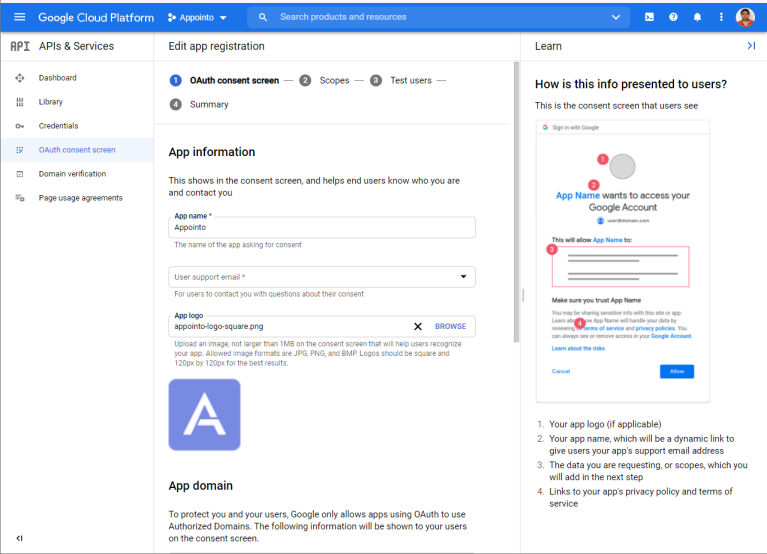Go to step 2 Scopes
This screenshot has width=767, height=554.
point(324,80)
